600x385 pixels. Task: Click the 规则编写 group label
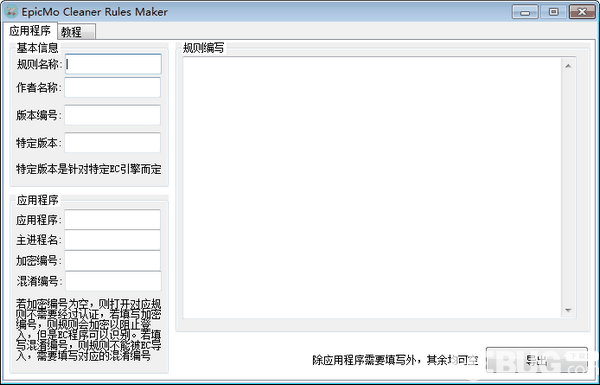point(204,48)
